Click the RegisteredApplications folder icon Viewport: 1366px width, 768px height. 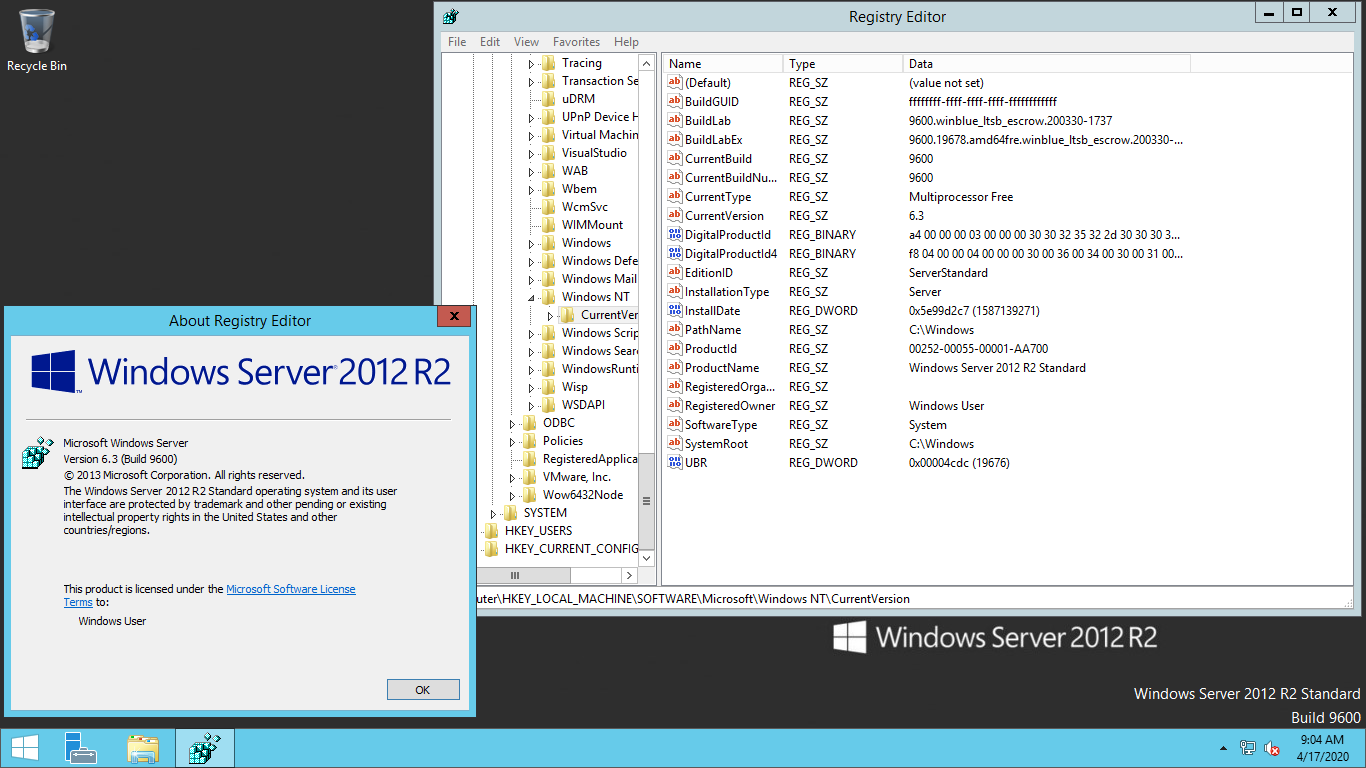529,459
